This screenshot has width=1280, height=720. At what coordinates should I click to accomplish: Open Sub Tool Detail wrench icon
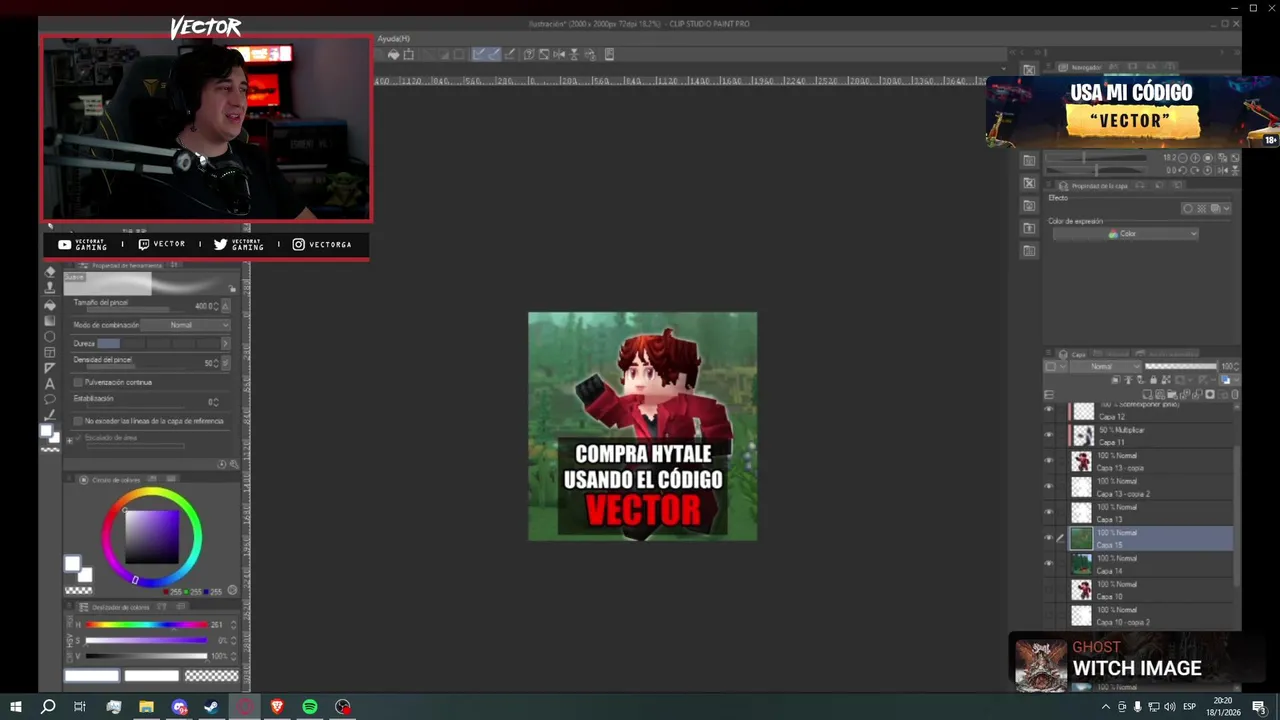tap(234, 464)
